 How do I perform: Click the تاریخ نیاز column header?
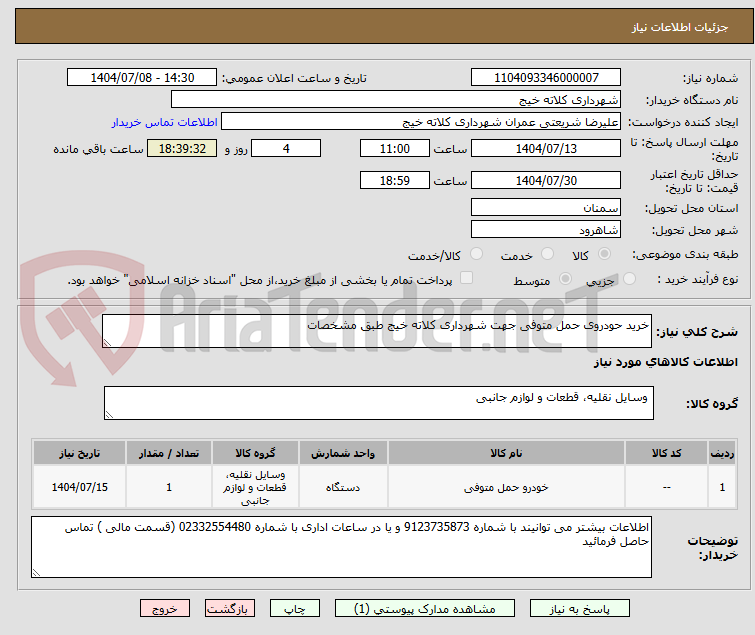coord(79,453)
